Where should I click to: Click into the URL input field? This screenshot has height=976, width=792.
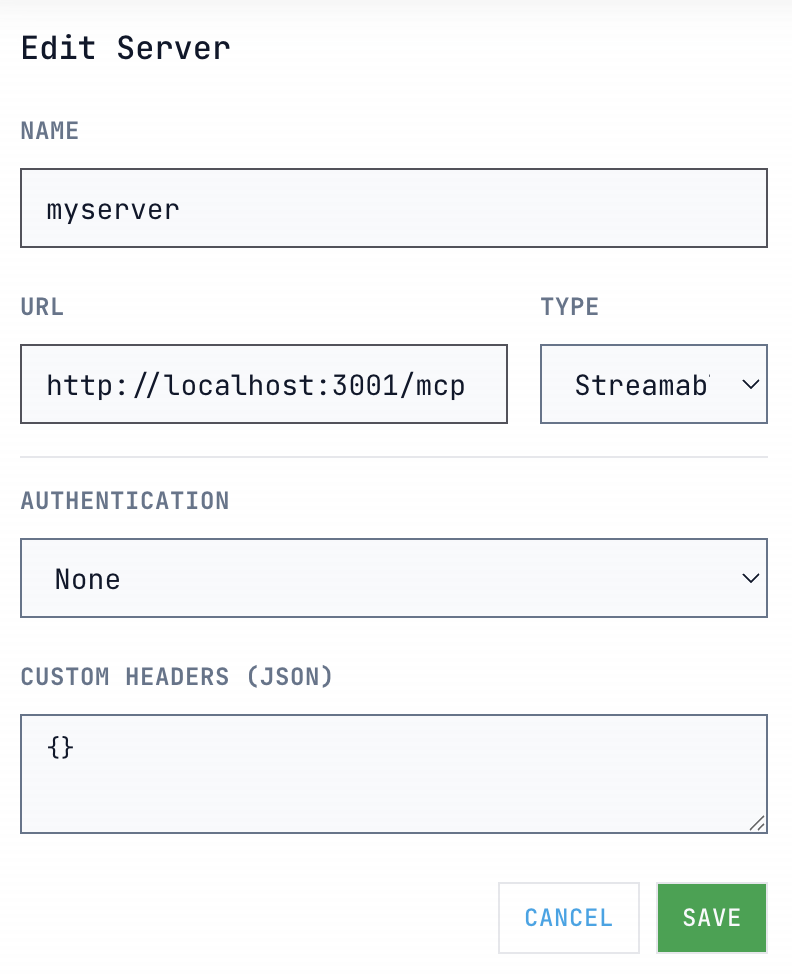click(263, 385)
